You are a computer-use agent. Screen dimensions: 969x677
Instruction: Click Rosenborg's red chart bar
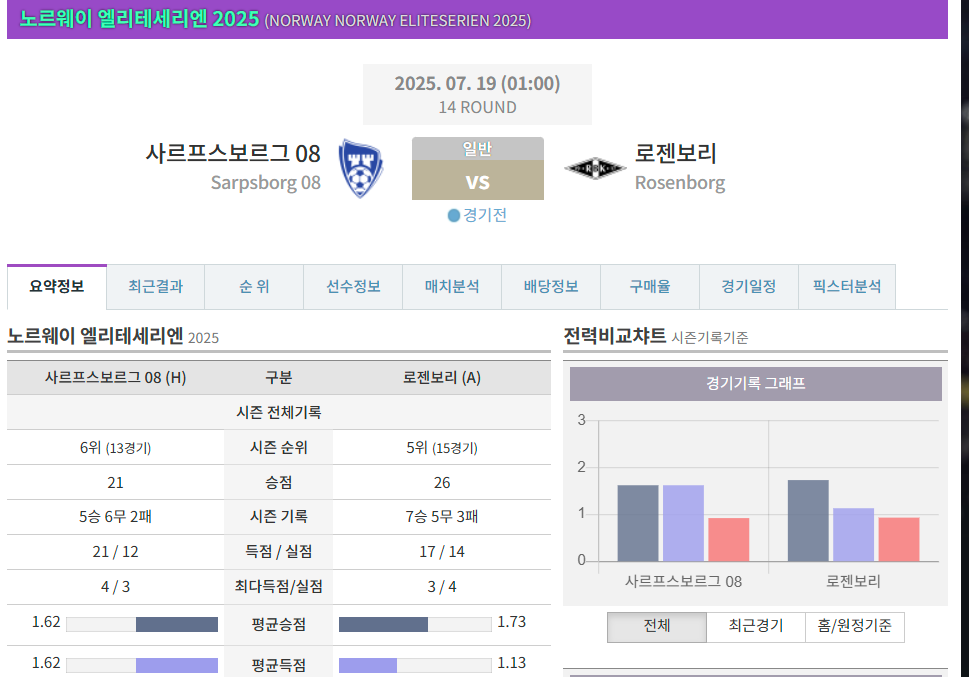(x=899, y=540)
